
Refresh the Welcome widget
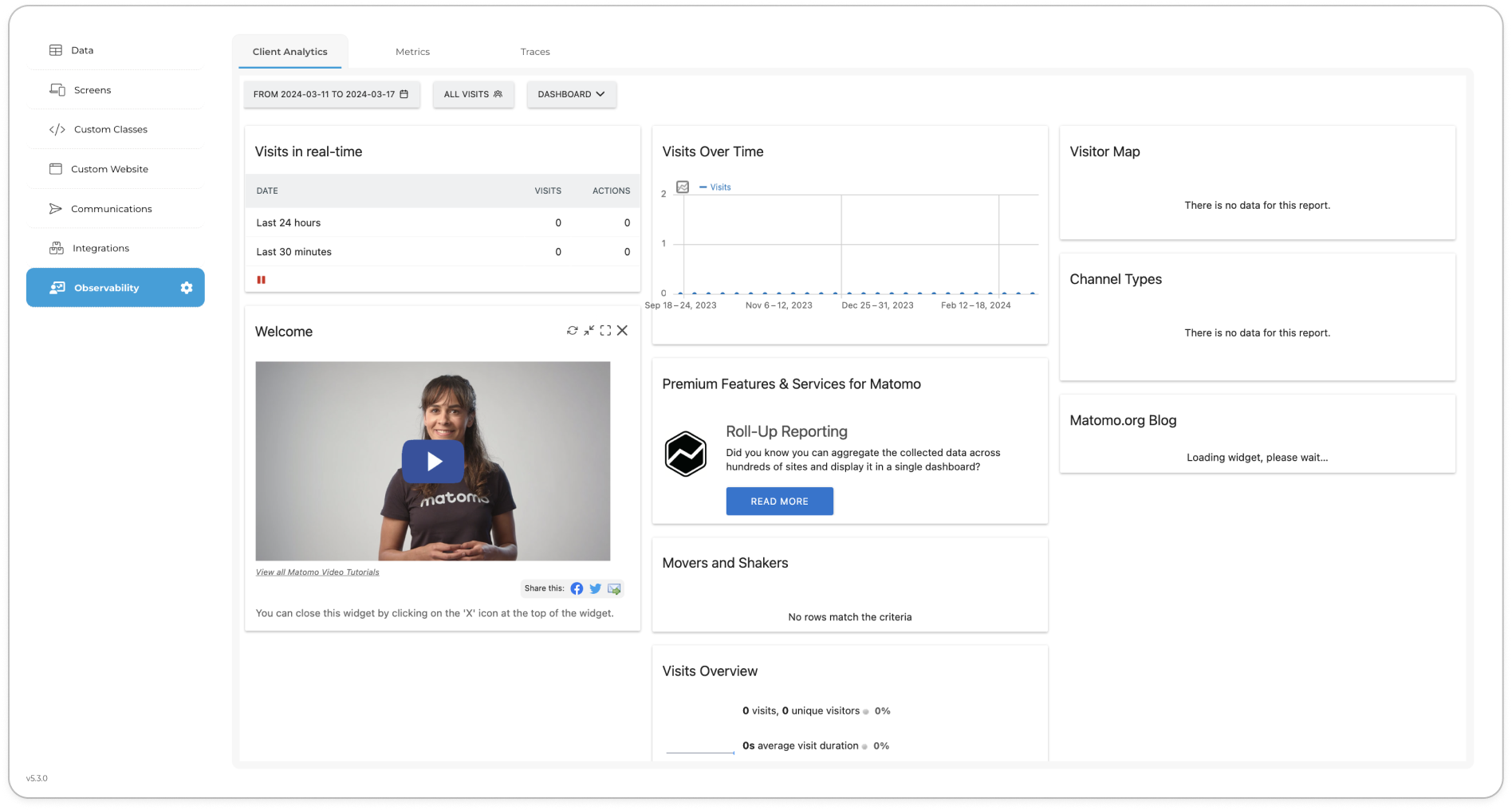pyautogui.click(x=572, y=331)
